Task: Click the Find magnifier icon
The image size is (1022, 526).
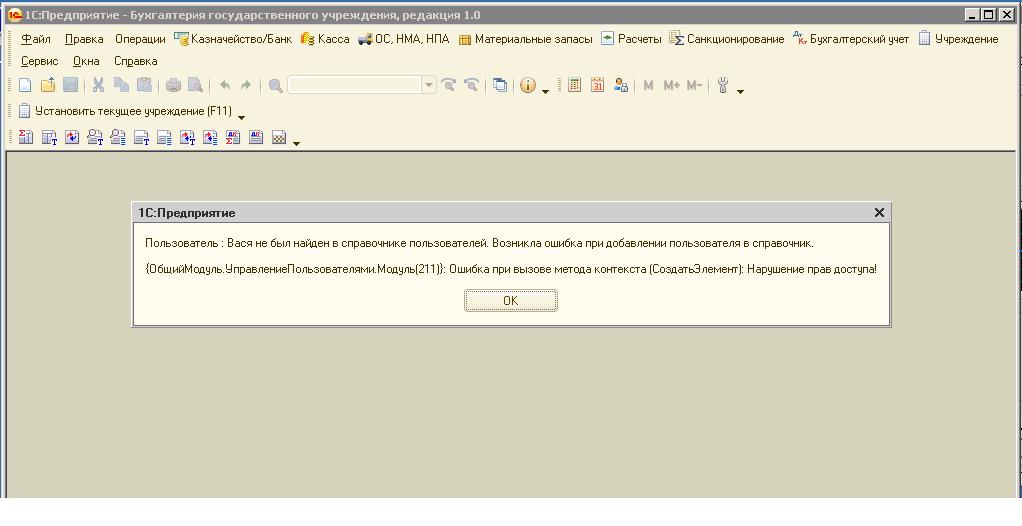Action: click(x=275, y=85)
